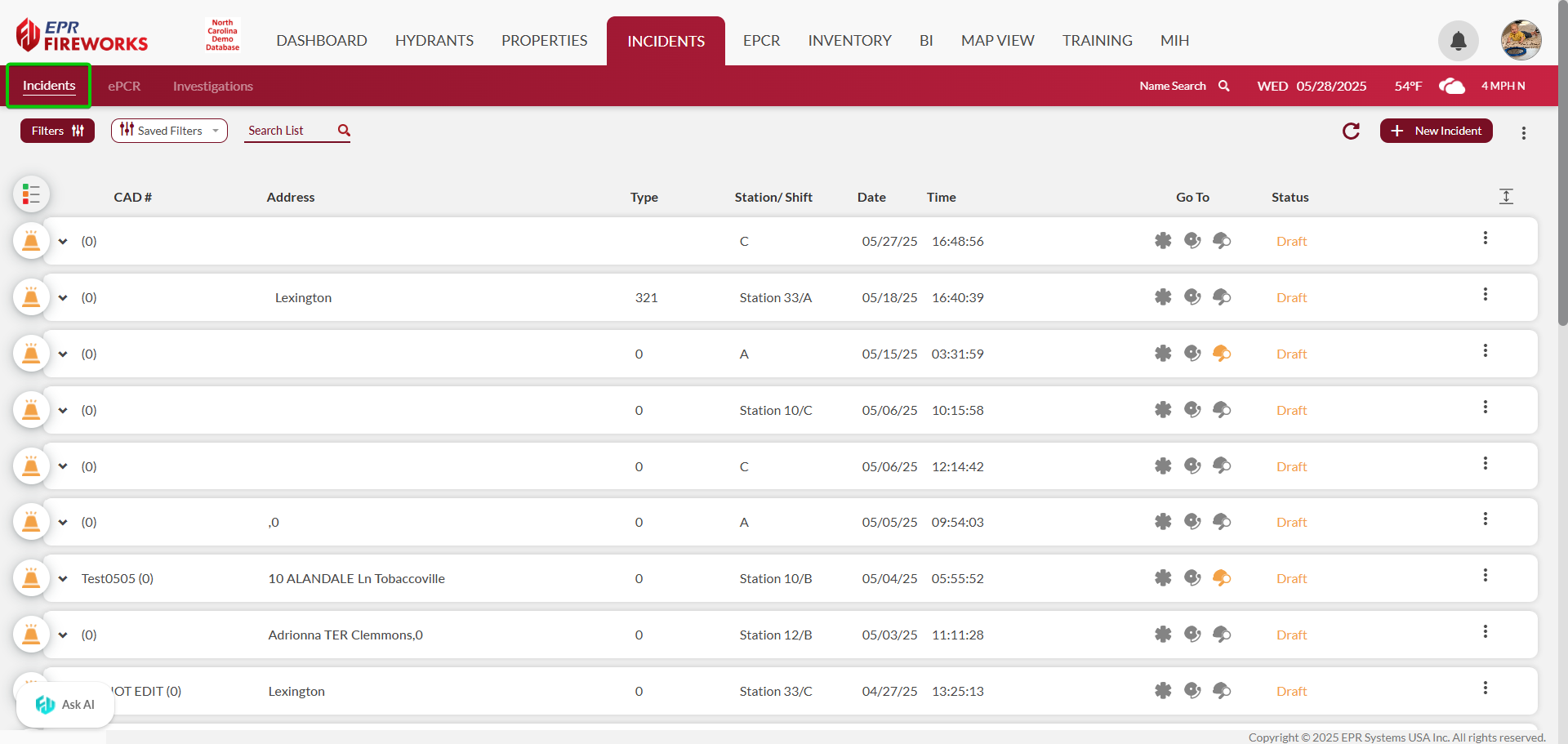Image resolution: width=1568 pixels, height=744 pixels.
Task: Expand the Adrionna TER Clemmons incident row
Action: coord(63,635)
